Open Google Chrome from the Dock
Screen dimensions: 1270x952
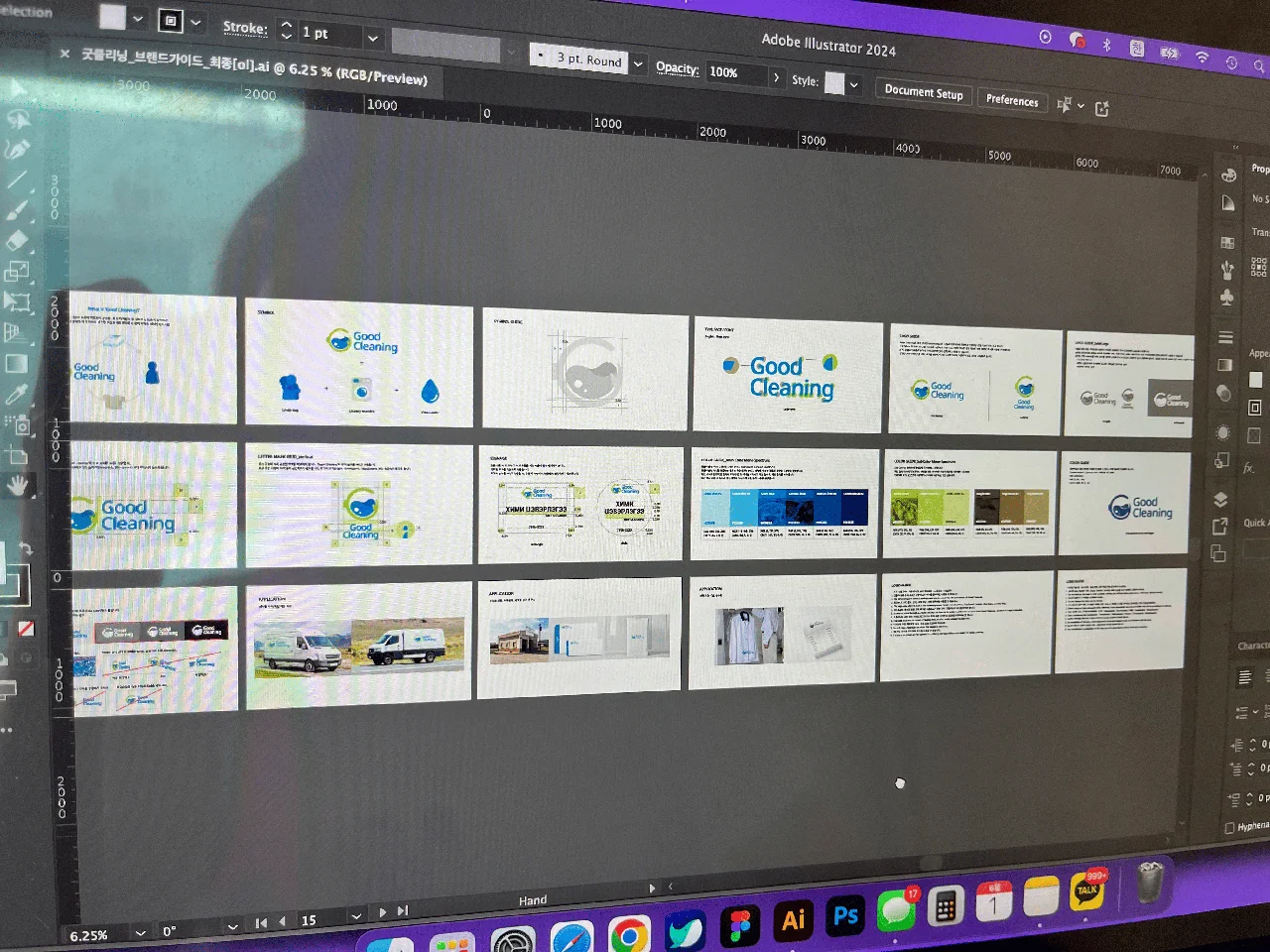(x=629, y=935)
